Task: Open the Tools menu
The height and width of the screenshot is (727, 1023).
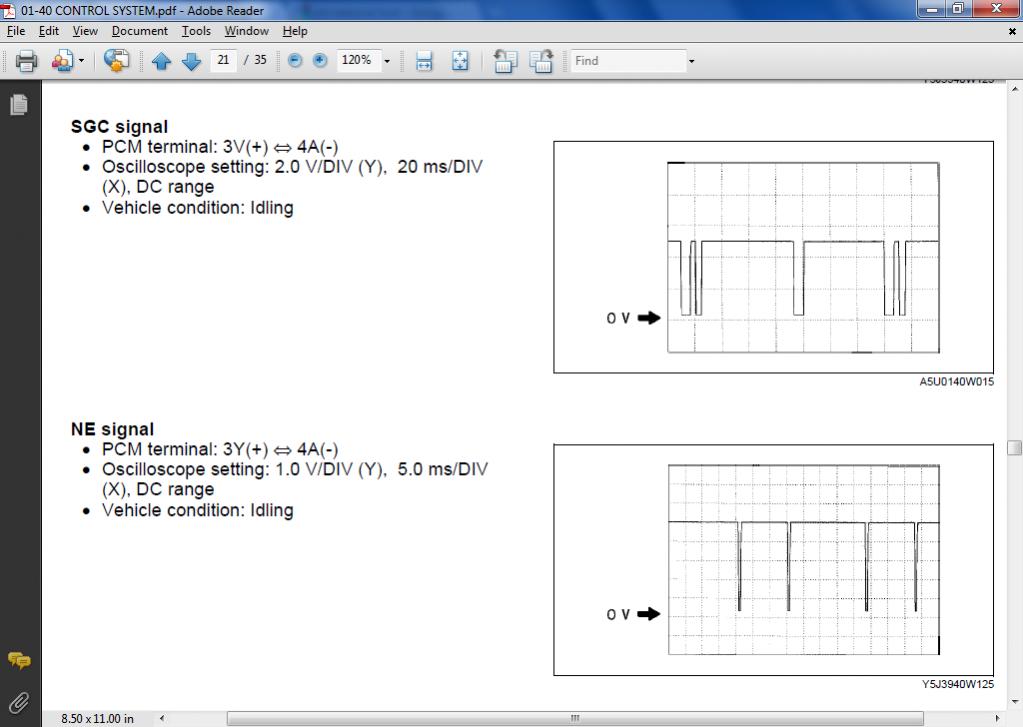Action: point(196,31)
